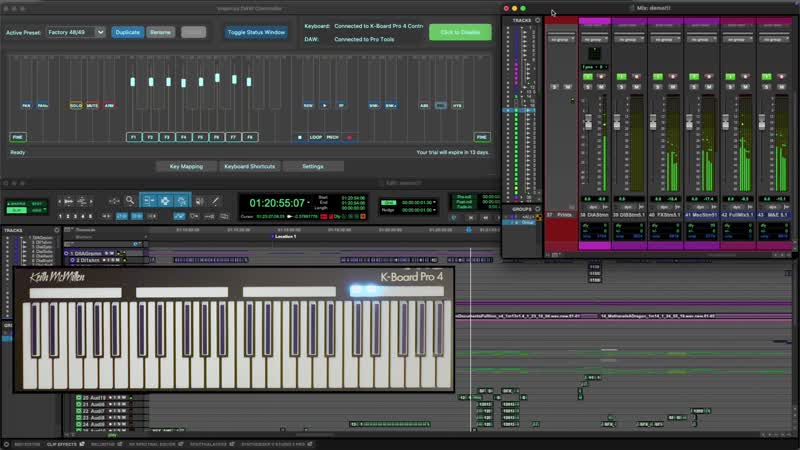Click the green Click to Disable button

(460, 32)
